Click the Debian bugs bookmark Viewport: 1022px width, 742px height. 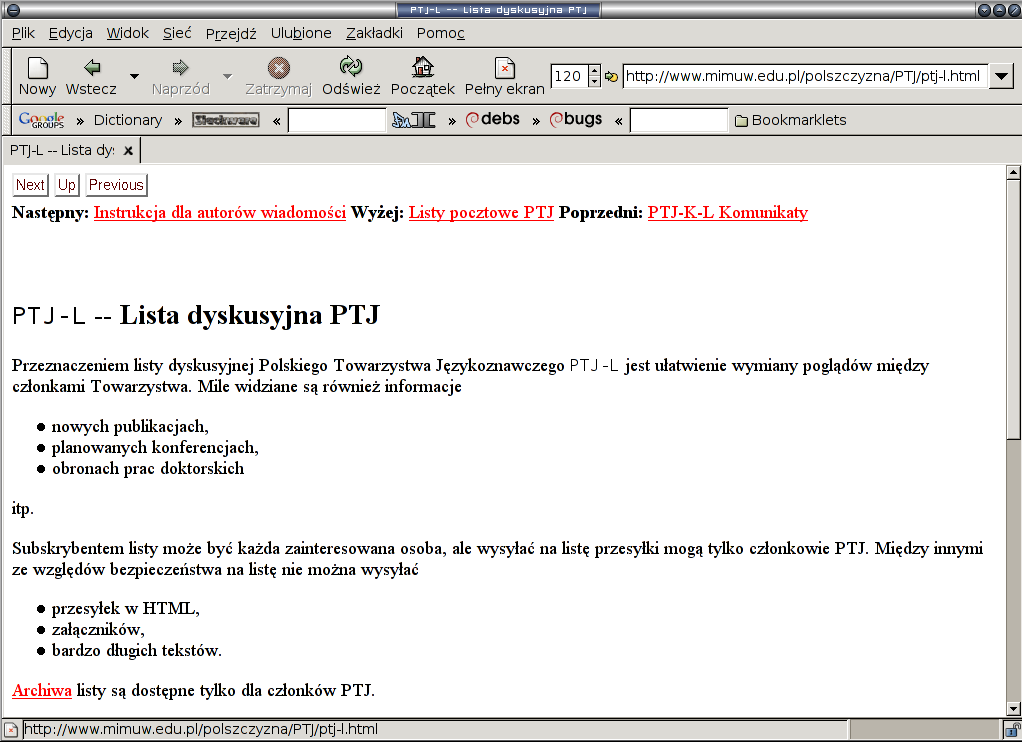576,119
